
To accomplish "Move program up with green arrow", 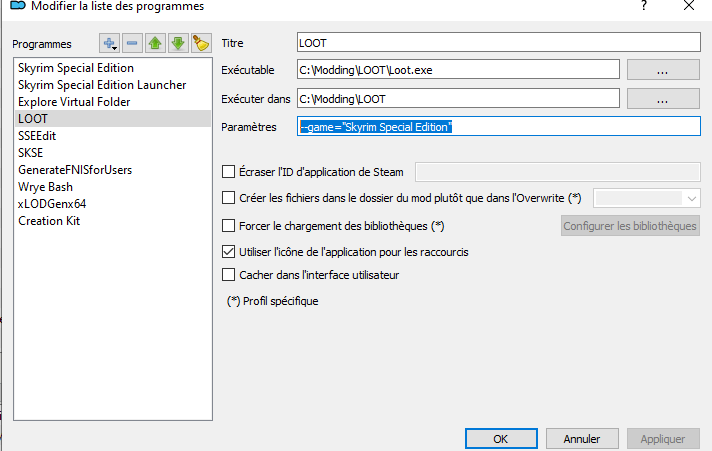I will (x=155, y=44).
